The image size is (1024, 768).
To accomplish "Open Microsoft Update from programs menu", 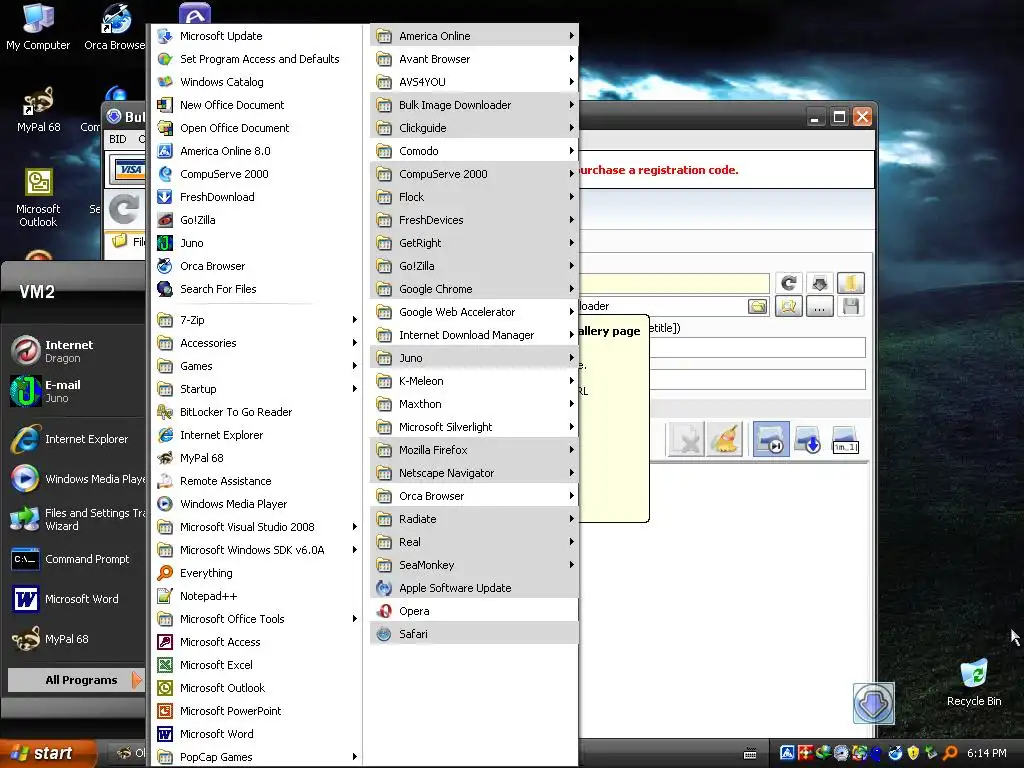I will 256,36.
